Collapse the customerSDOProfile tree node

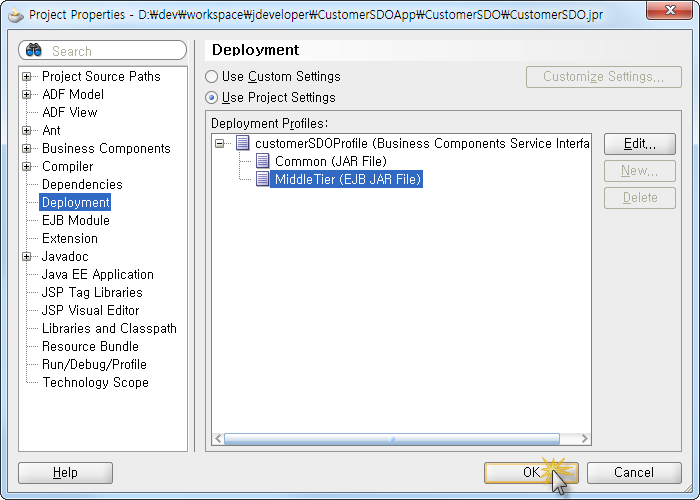click(219, 143)
